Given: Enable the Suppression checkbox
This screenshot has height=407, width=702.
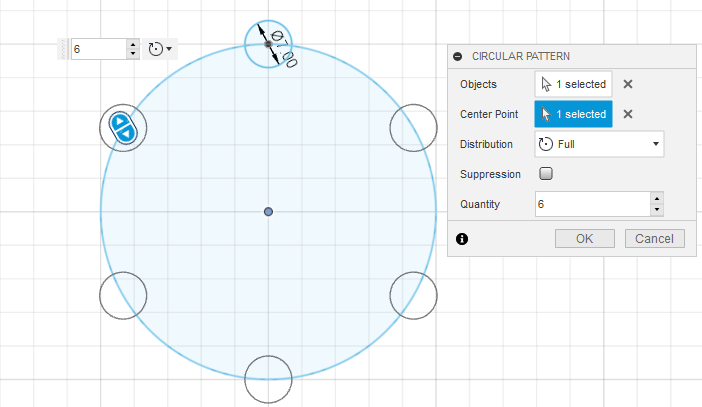Looking at the screenshot, I should 546,174.
